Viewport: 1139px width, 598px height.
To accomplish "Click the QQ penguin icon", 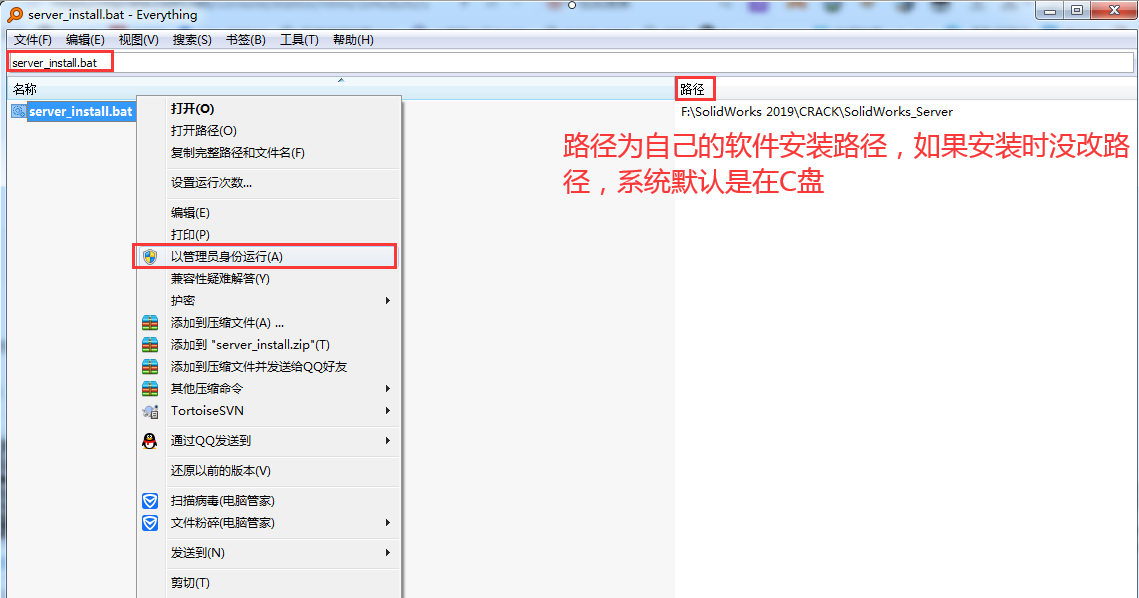I will point(150,440).
